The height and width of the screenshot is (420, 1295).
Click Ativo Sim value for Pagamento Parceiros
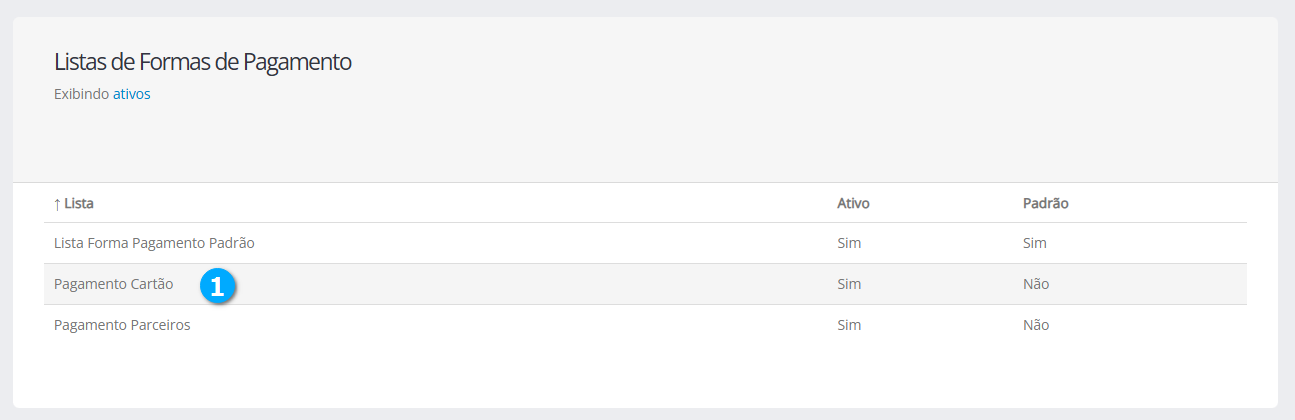pyautogui.click(x=849, y=325)
